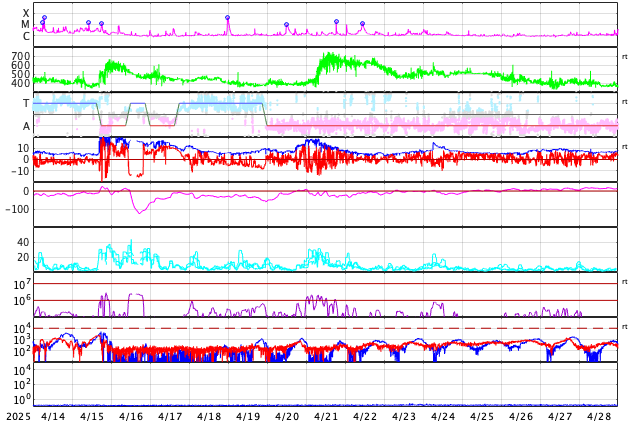Select the earlier flare marker on 4/15
This screenshot has height=424, width=634.
[89, 23]
